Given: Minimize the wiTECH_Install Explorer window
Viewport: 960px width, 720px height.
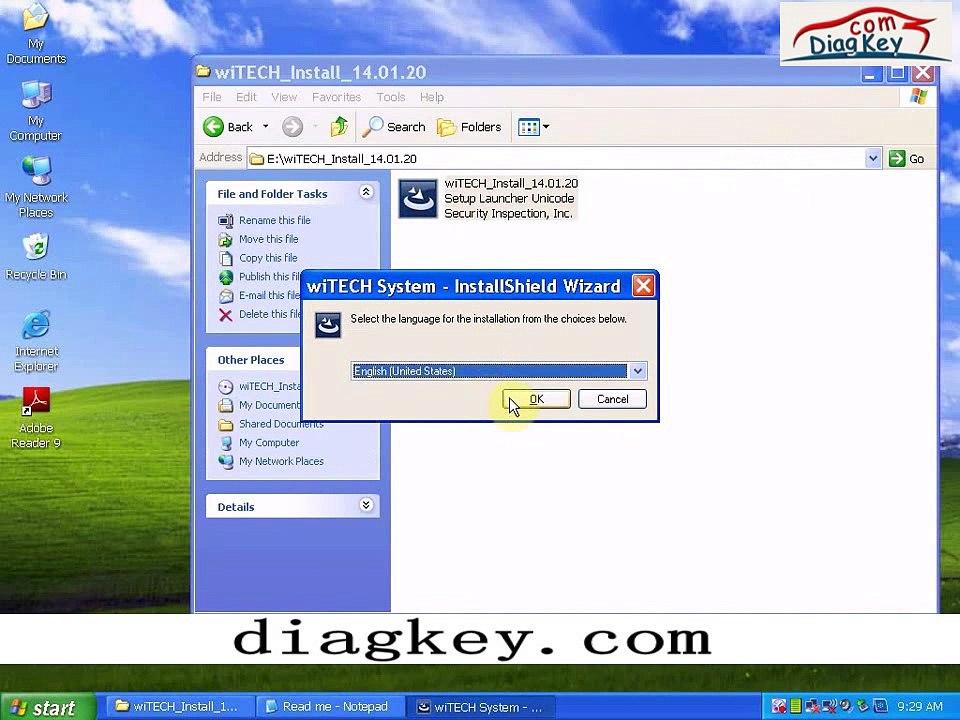Looking at the screenshot, I should tap(871, 73).
